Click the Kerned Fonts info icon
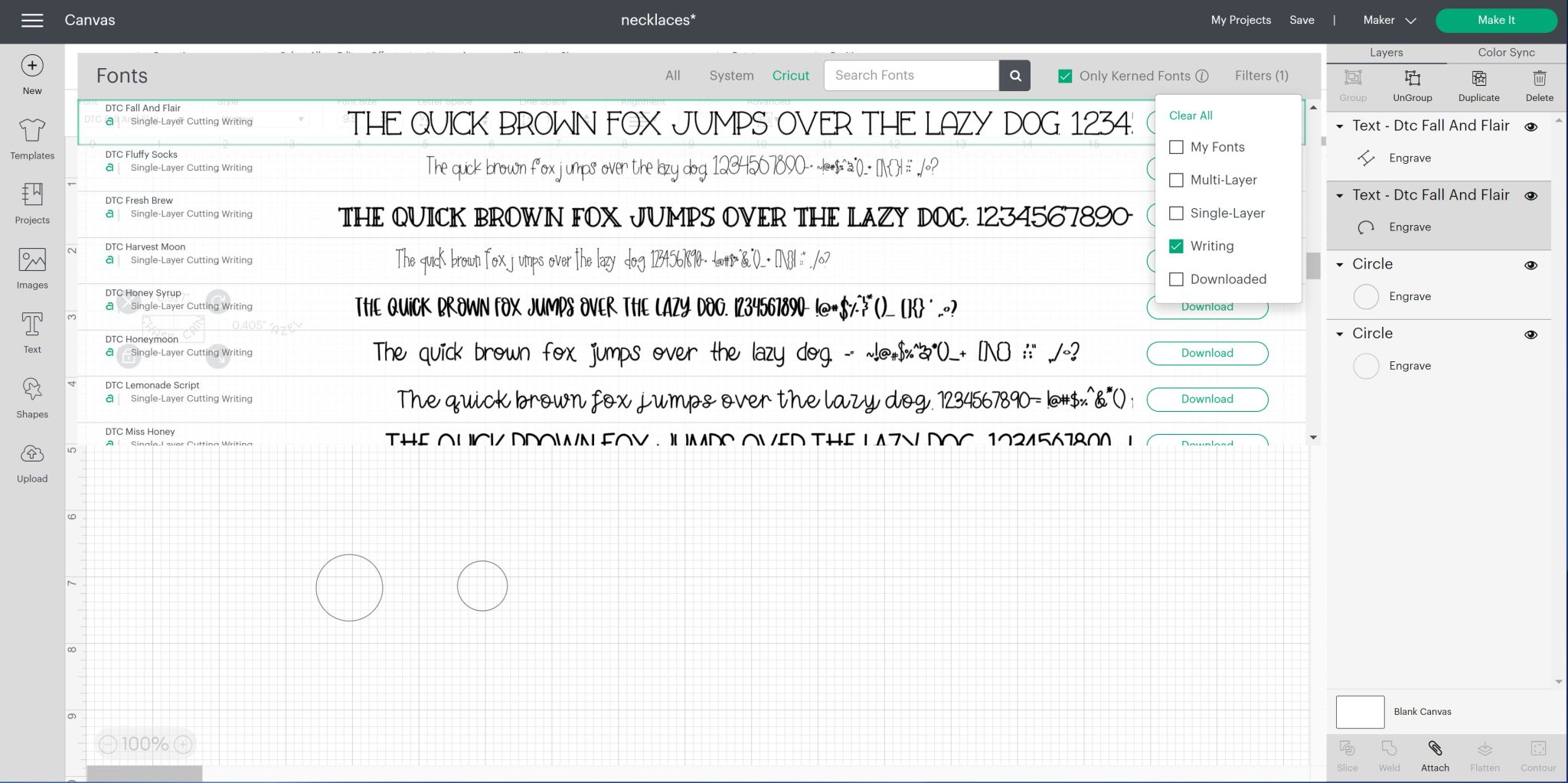The height and width of the screenshot is (783, 1568). 1202,76
